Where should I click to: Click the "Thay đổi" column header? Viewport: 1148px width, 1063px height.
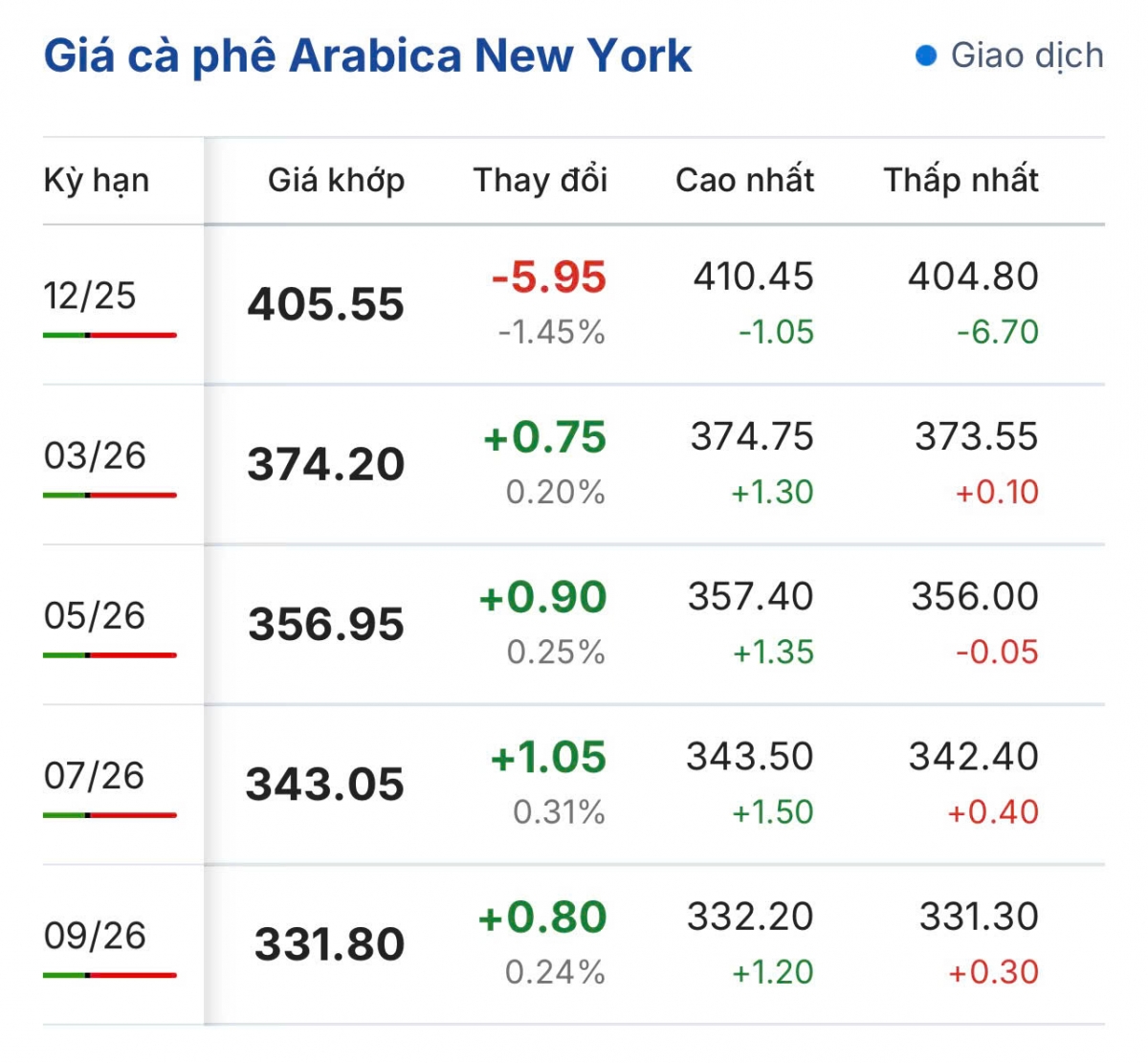pyautogui.click(x=541, y=180)
